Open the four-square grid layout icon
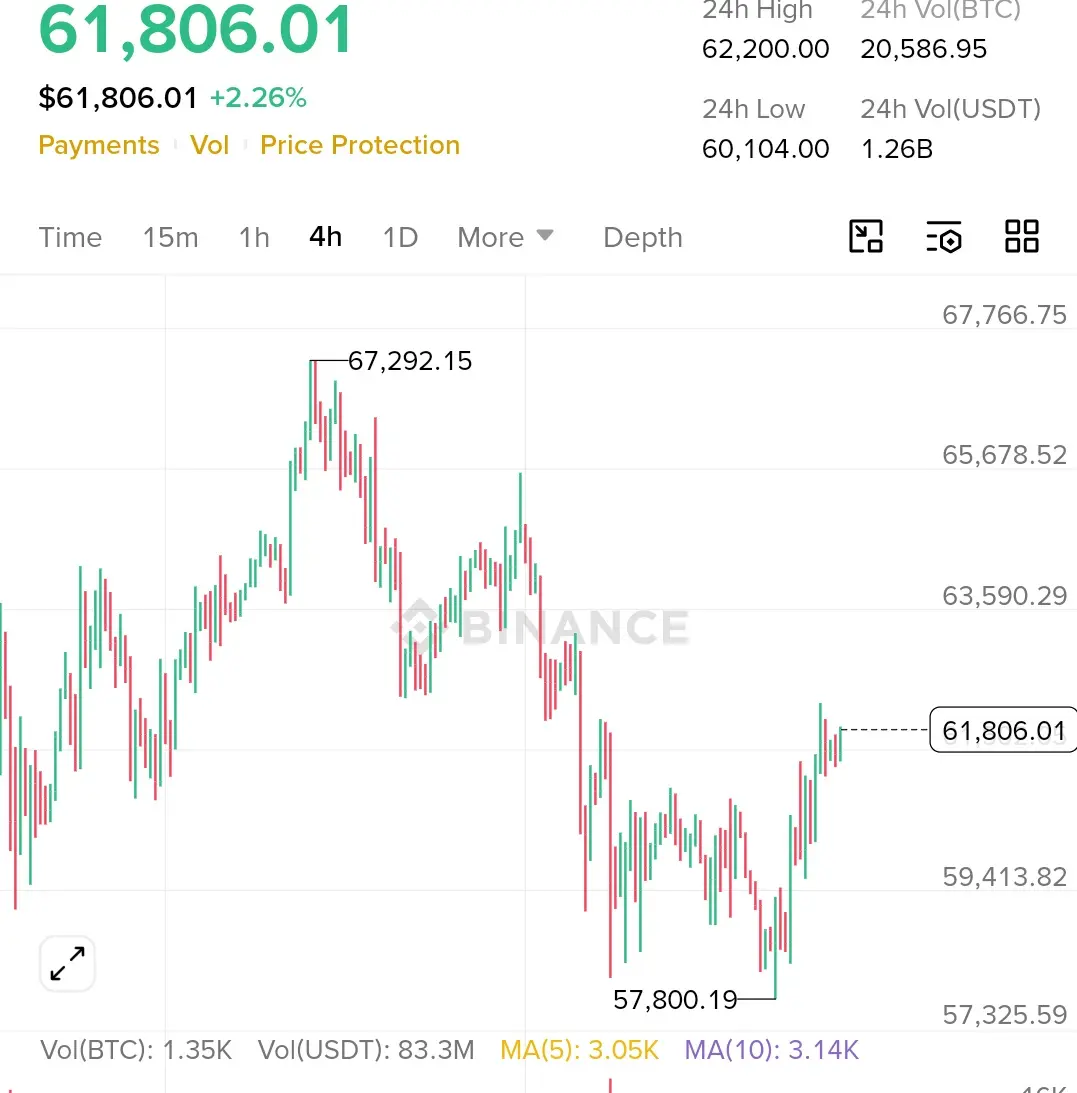The height and width of the screenshot is (1093, 1077). click(1022, 236)
